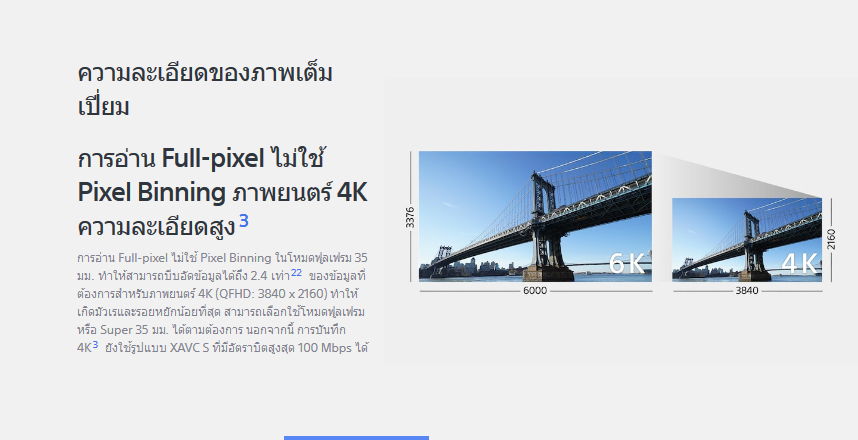
Task: Open footnote 3 after 4K in paragraph
Action: pyautogui.click(x=95, y=345)
